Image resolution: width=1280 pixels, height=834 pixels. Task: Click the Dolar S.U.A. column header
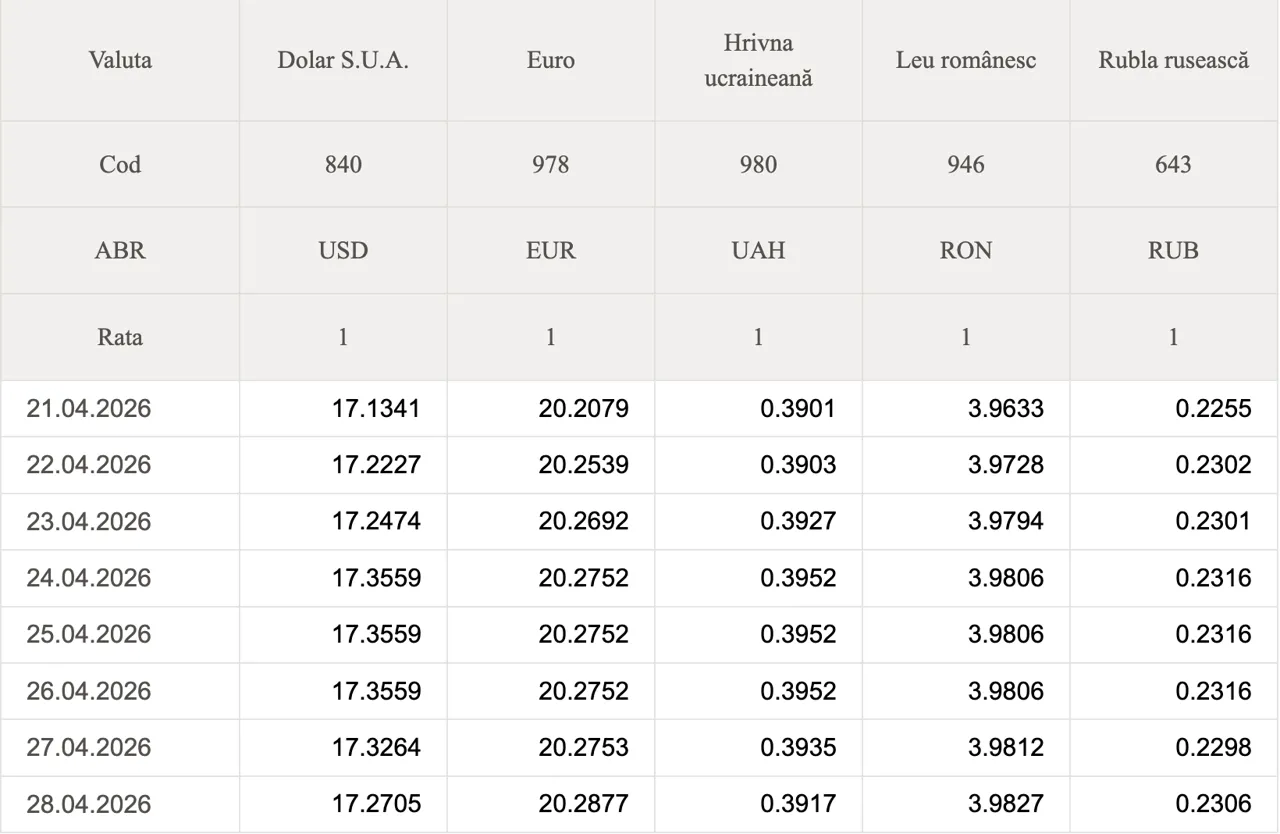(x=343, y=60)
